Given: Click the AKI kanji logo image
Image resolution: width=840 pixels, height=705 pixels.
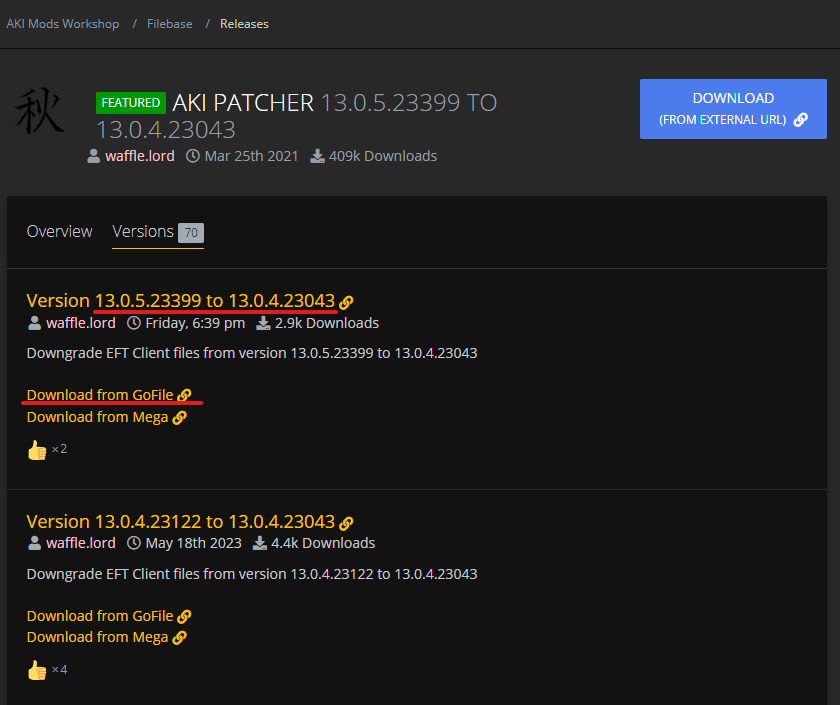Looking at the screenshot, I should pyautogui.click(x=40, y=111).
